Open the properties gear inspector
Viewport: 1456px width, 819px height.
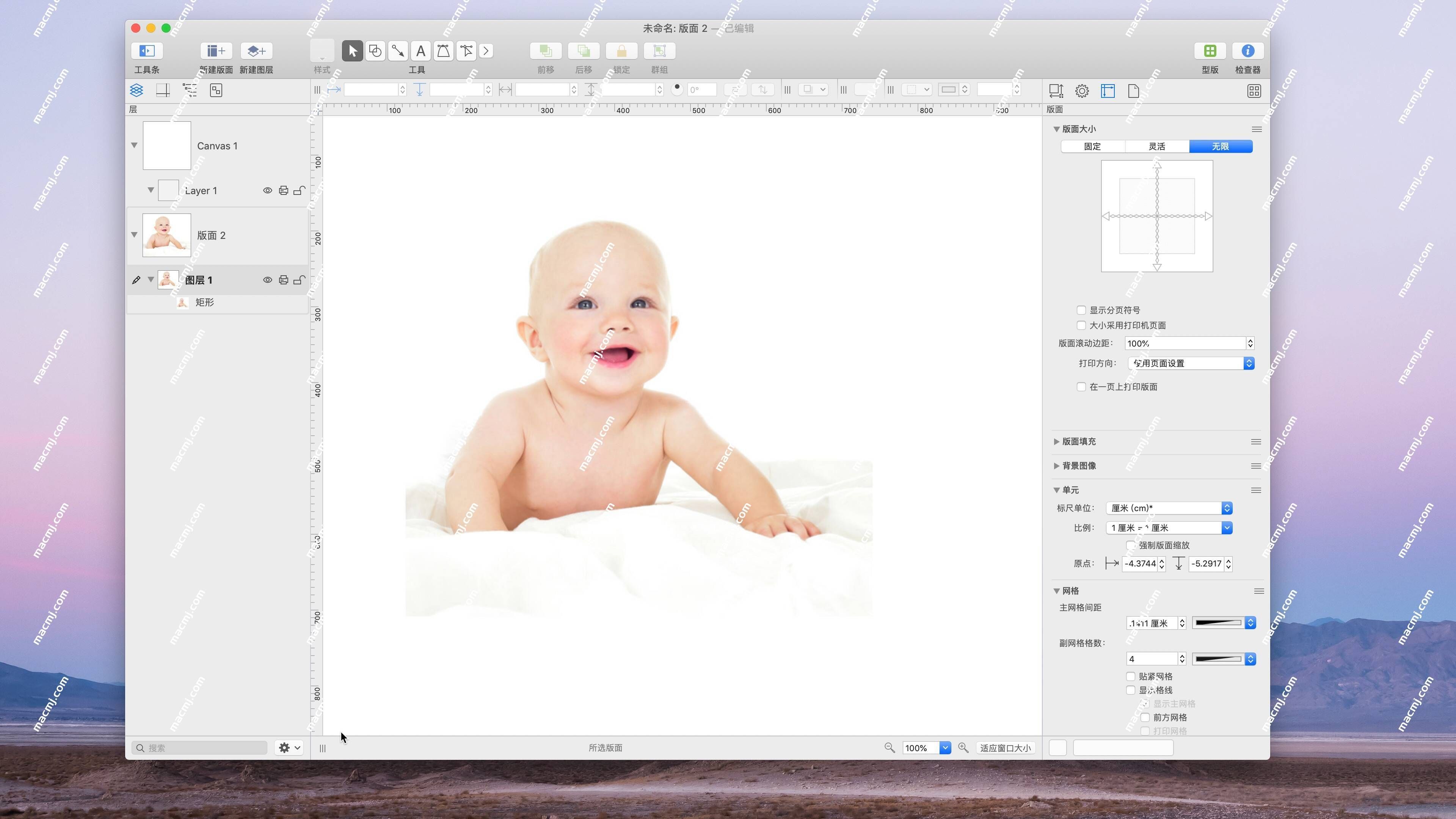pyautogui.click(x=1082, y=91)
